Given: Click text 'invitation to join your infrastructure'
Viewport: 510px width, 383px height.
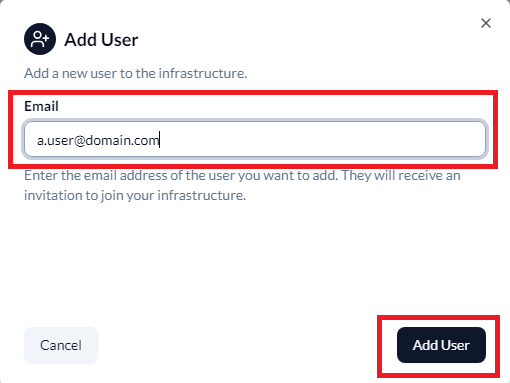Looking at the screenshot, I should [135, 195].
